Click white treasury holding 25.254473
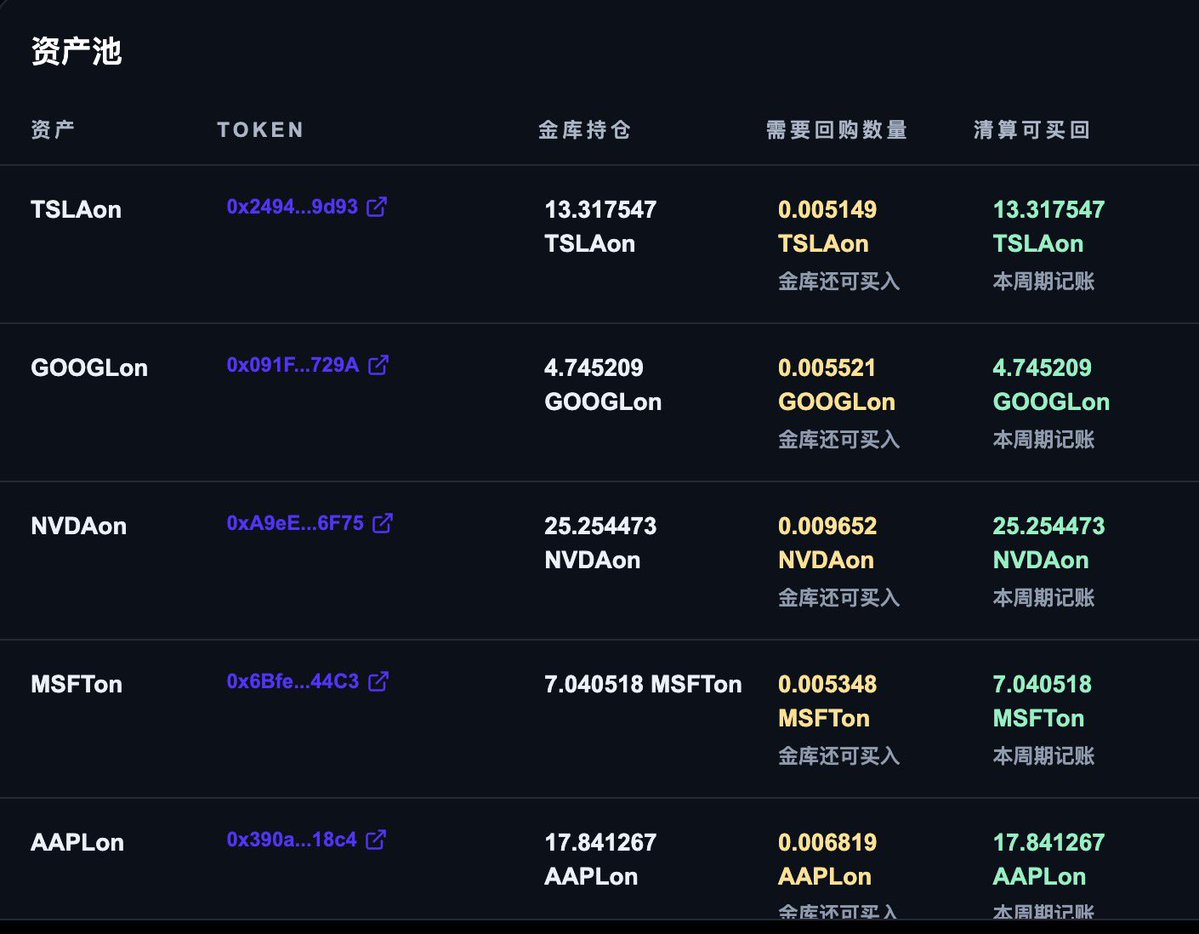The width and height of the screenshot is (1199, 934). (x=600, y=526)
